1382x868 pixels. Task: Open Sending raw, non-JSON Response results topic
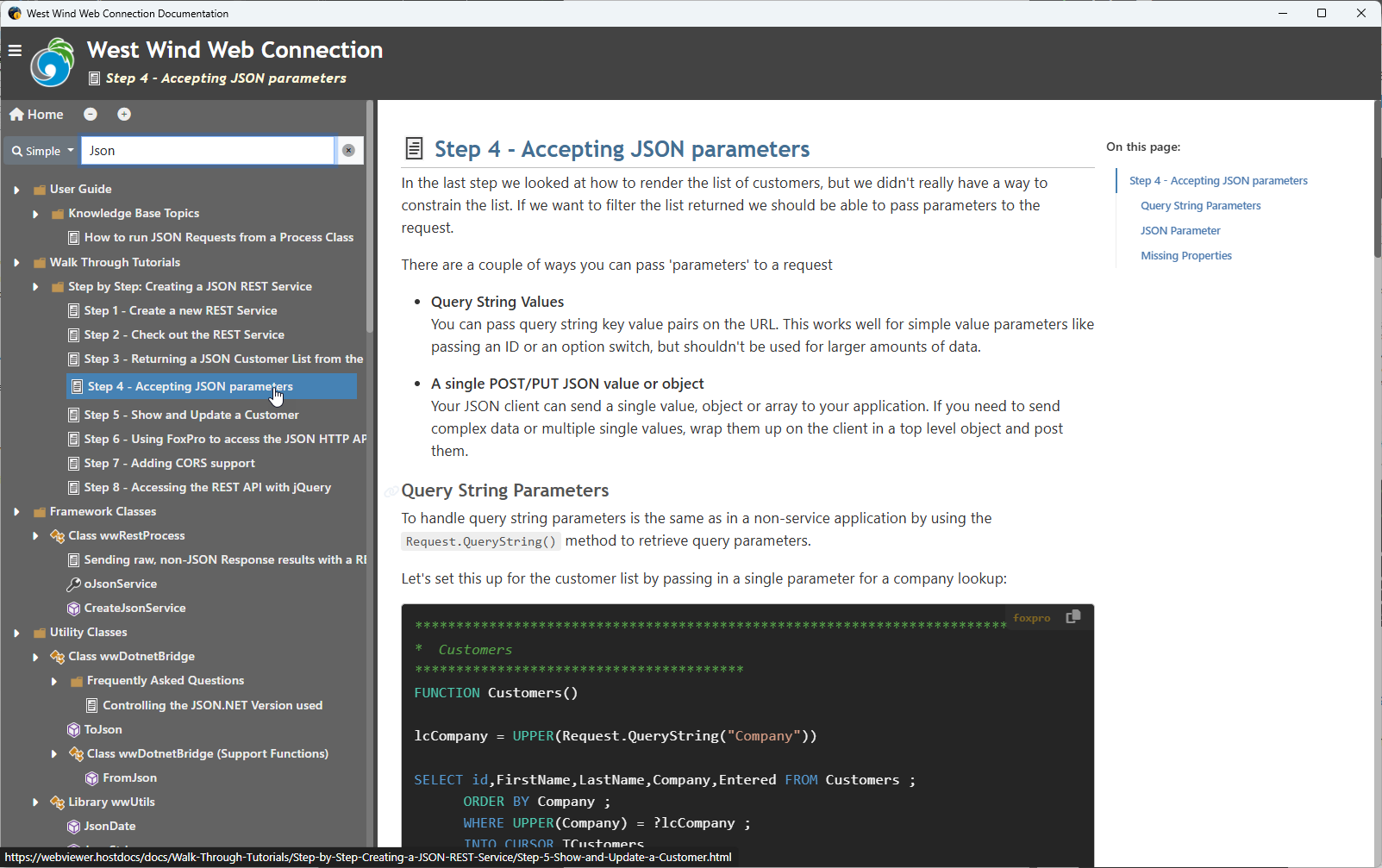[x=225, y=559]
